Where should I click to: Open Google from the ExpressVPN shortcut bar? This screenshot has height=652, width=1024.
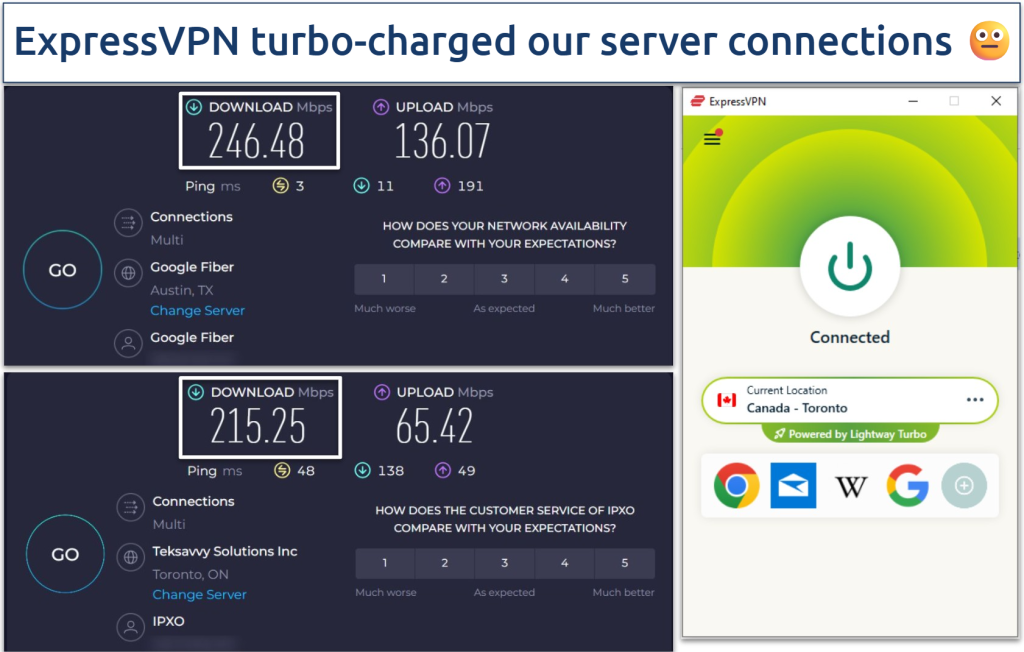click(x=907, y=485)
